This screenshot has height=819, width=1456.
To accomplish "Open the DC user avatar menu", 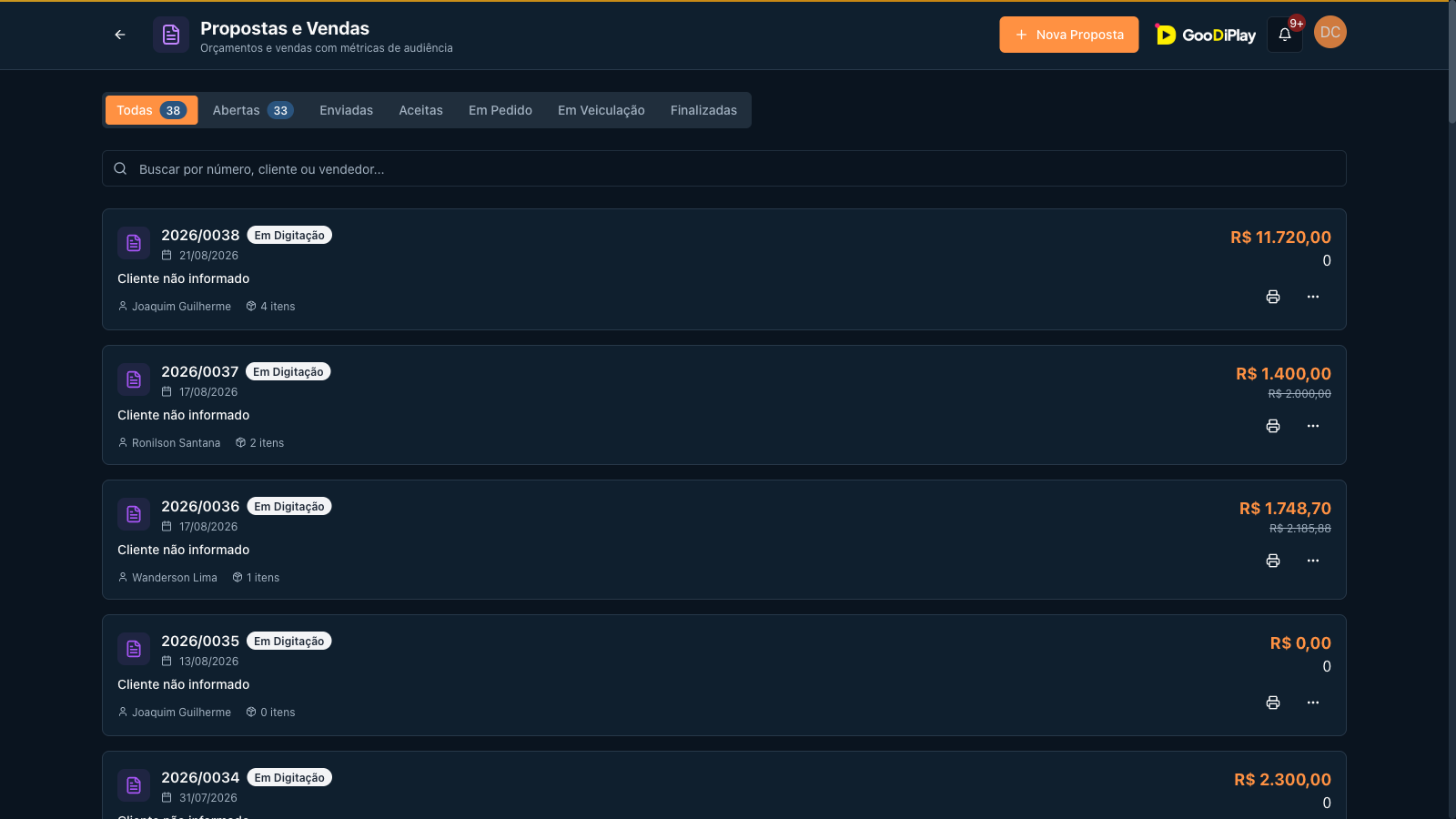I will tap(1330, 32).
